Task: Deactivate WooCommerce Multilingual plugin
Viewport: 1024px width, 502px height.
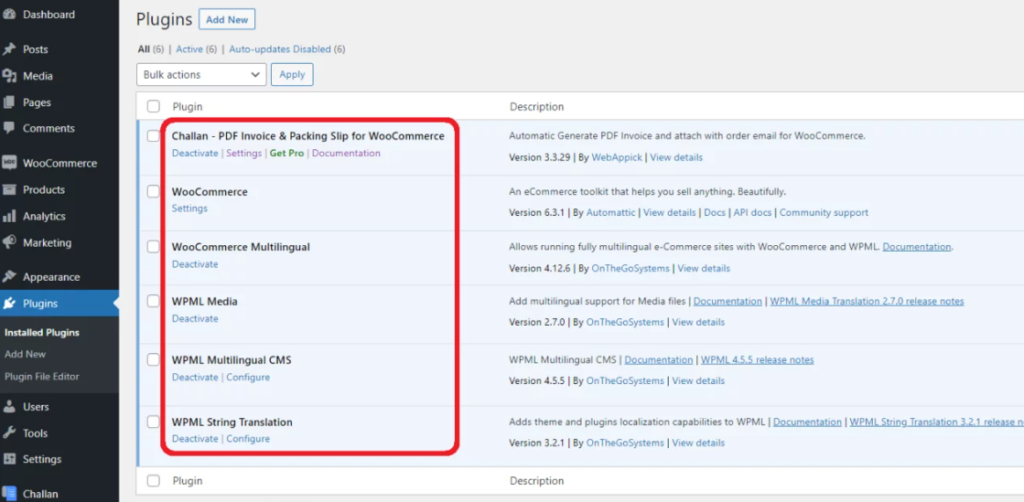Action: click(x=195, y=264)
